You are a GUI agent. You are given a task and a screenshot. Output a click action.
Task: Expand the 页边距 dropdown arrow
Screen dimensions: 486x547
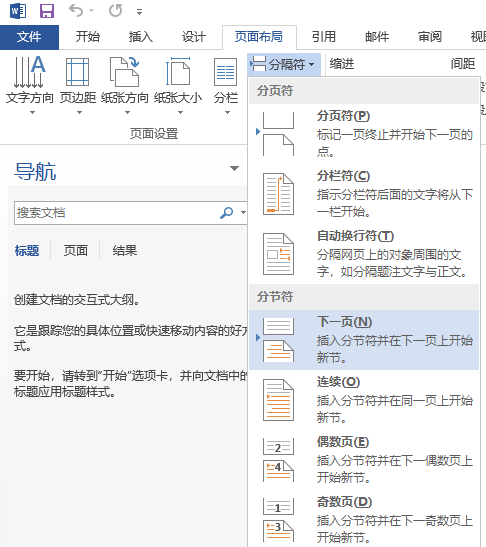[79, 112]
